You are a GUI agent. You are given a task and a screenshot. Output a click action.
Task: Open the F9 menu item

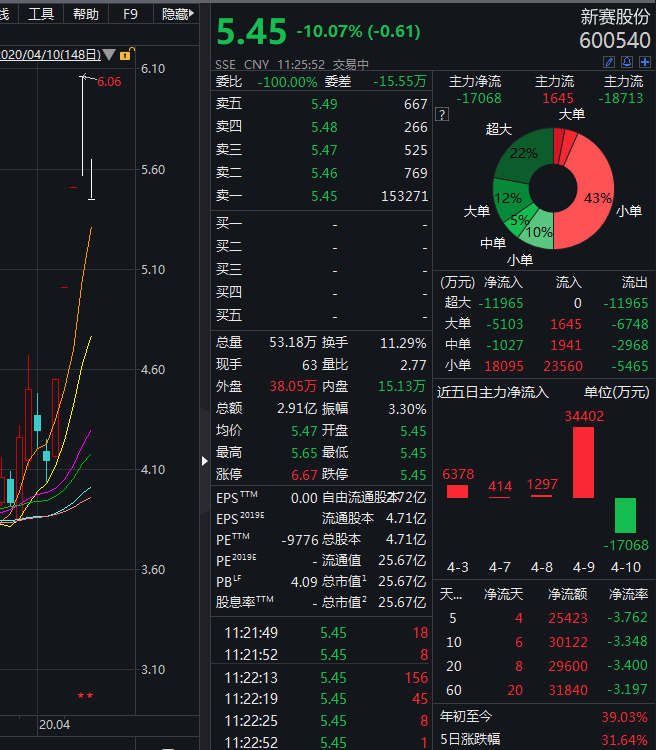[130, 14]
